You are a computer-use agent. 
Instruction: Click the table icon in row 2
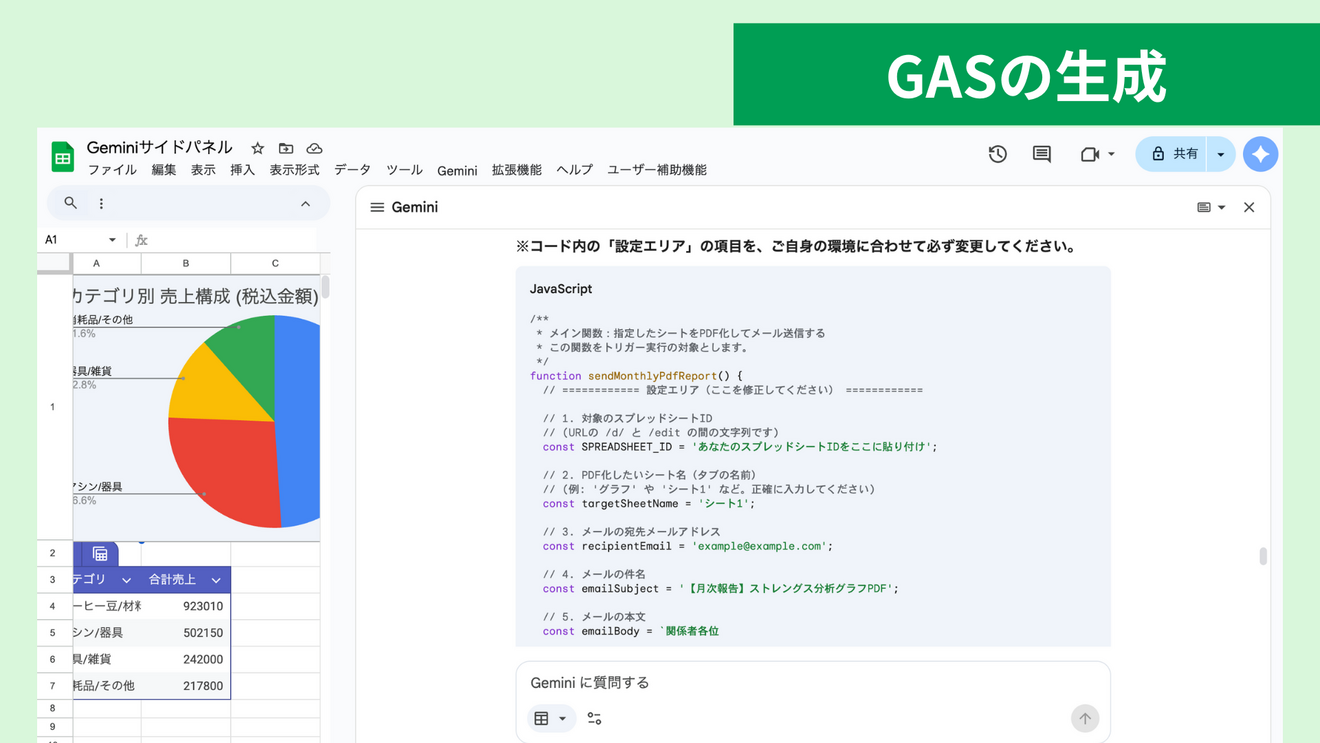tap(100, 554)
